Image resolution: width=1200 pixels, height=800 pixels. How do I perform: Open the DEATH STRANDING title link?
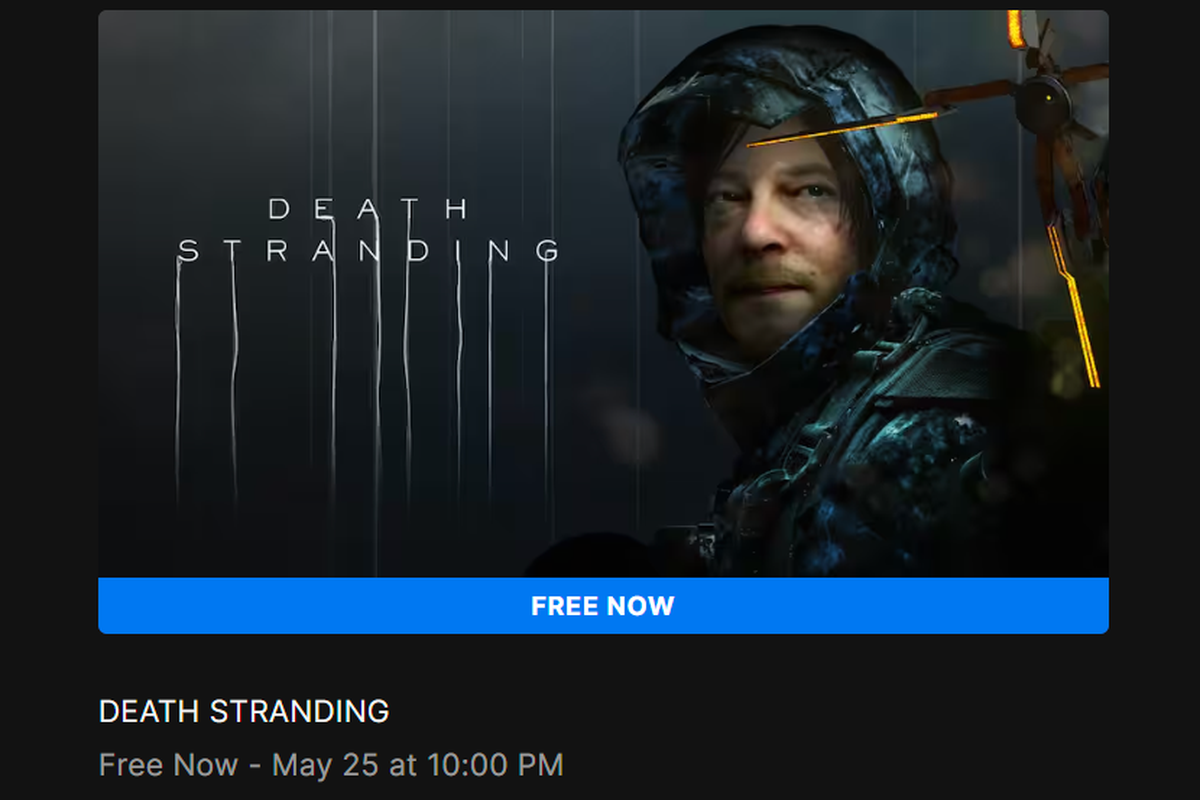[x=244, y=712]
